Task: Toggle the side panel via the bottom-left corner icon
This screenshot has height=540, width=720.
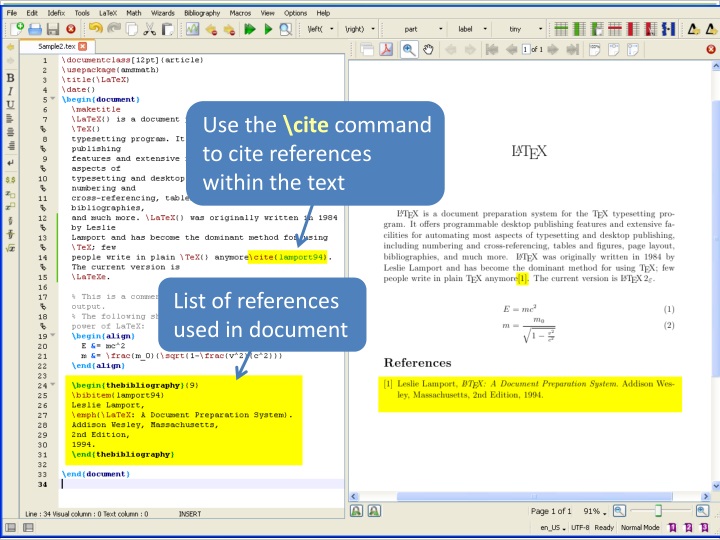Action: coord(11,527)
